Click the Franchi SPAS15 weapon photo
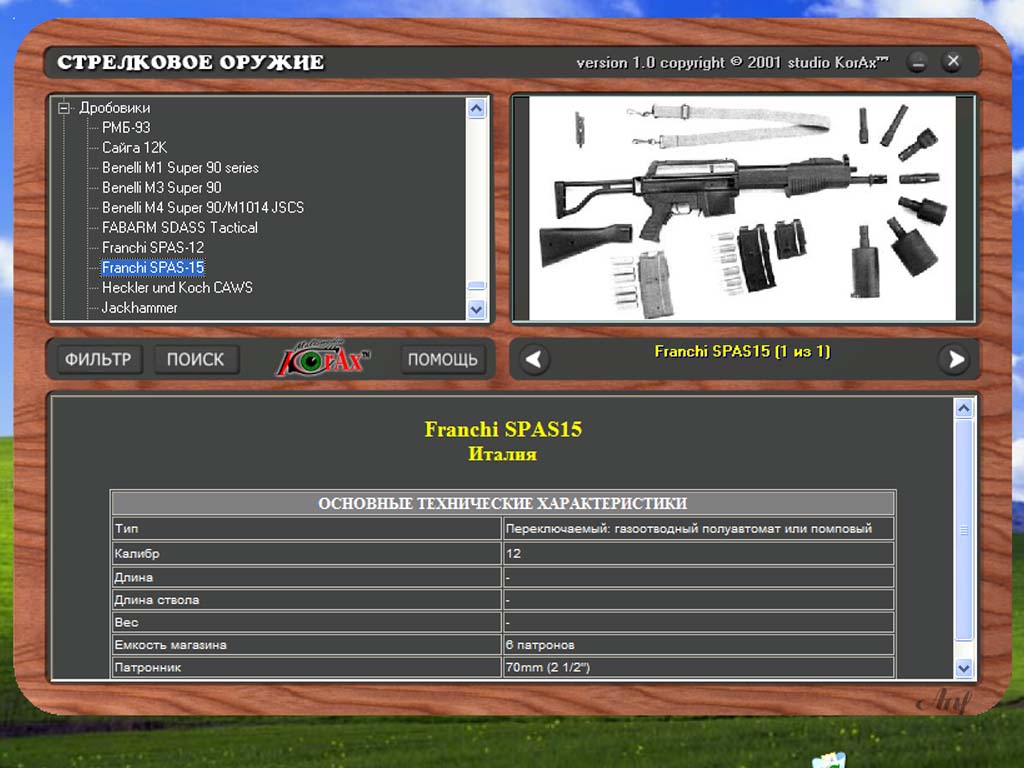Image resolution: width=1024 pixels, height=768 pixels. (743, 208)
